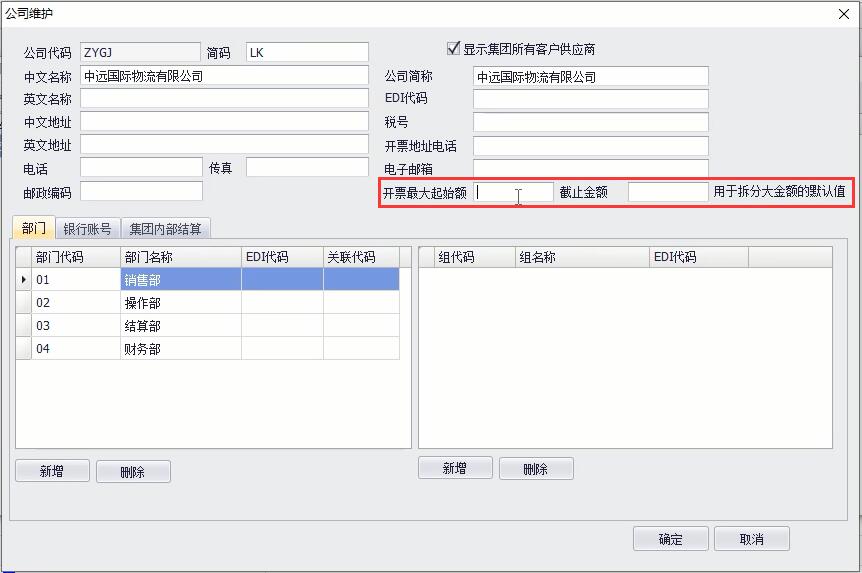This screenshot has width=862, height=573.
Task: Click 新增 under the group table
Action: (454, 468)
